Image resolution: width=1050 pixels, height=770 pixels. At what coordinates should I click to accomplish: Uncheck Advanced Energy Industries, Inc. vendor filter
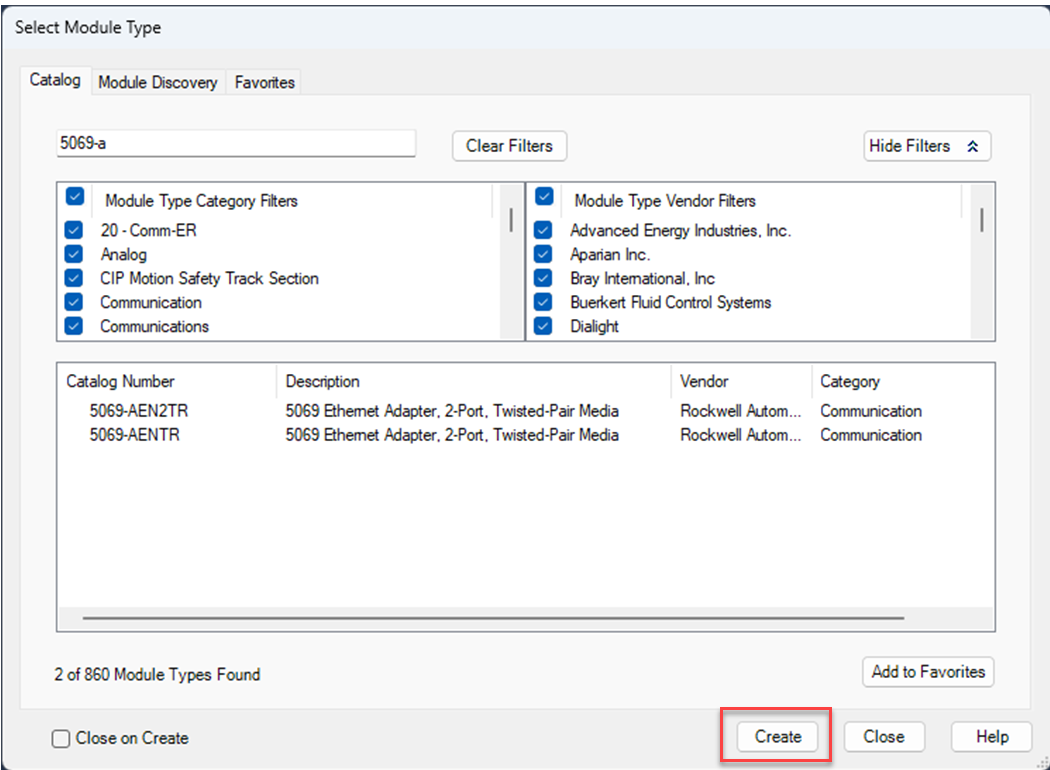click(x=543, y=230)
